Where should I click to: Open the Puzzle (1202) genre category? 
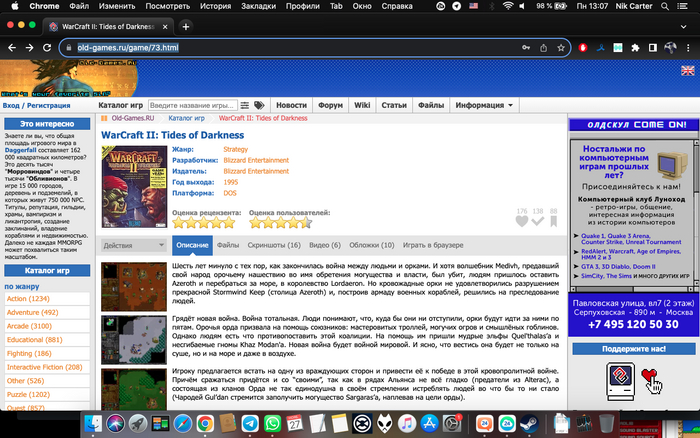(28, 395)
